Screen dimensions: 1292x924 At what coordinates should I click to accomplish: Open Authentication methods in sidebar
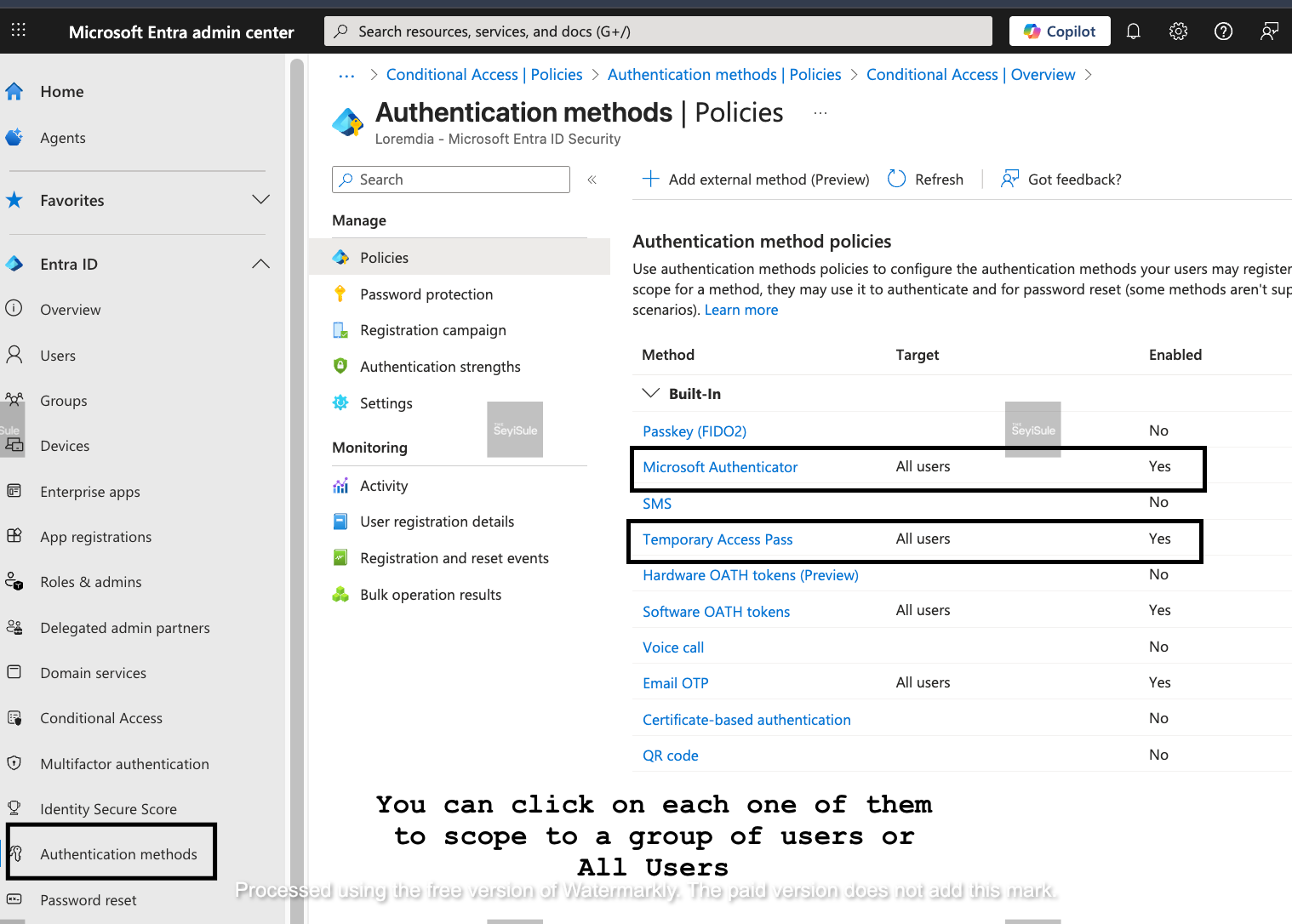118,854
